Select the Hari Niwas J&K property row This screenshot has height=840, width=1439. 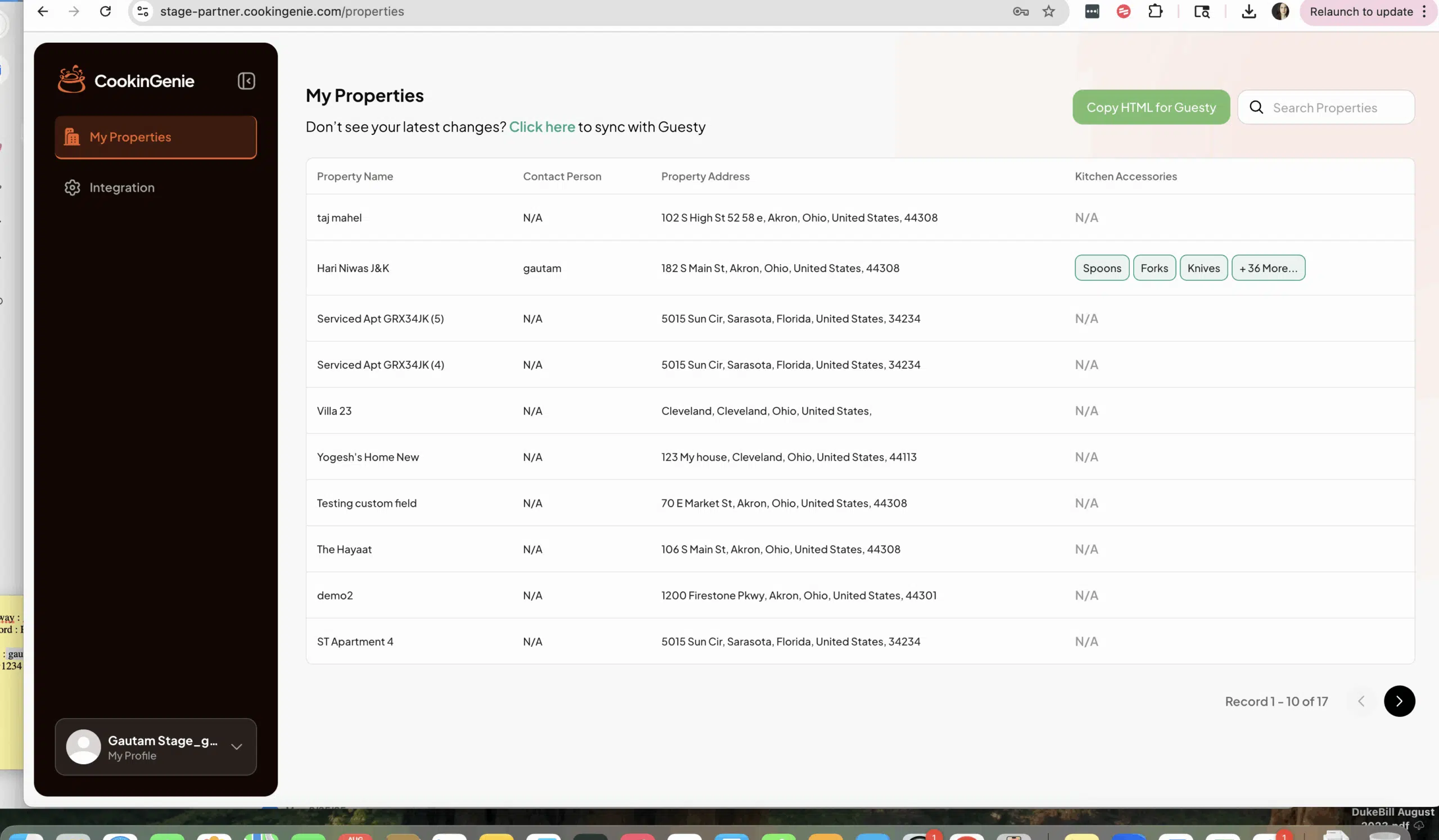353,268
